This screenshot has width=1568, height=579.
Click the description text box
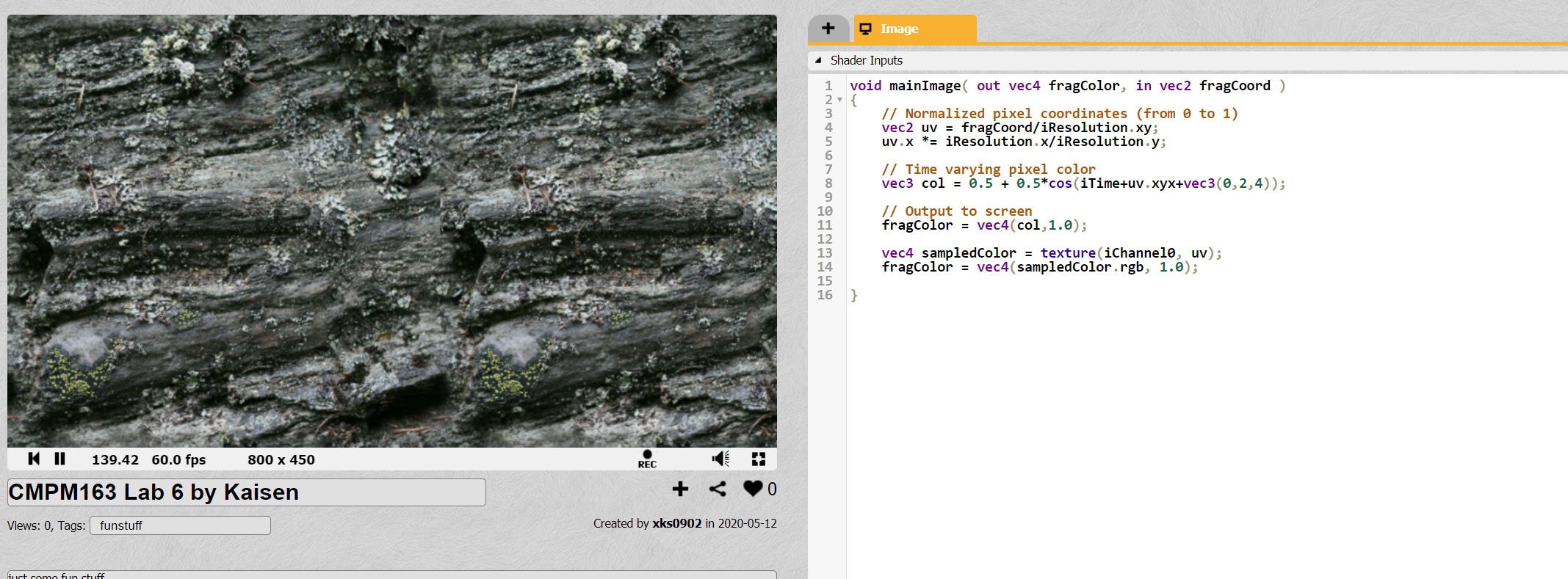point(392,575)
